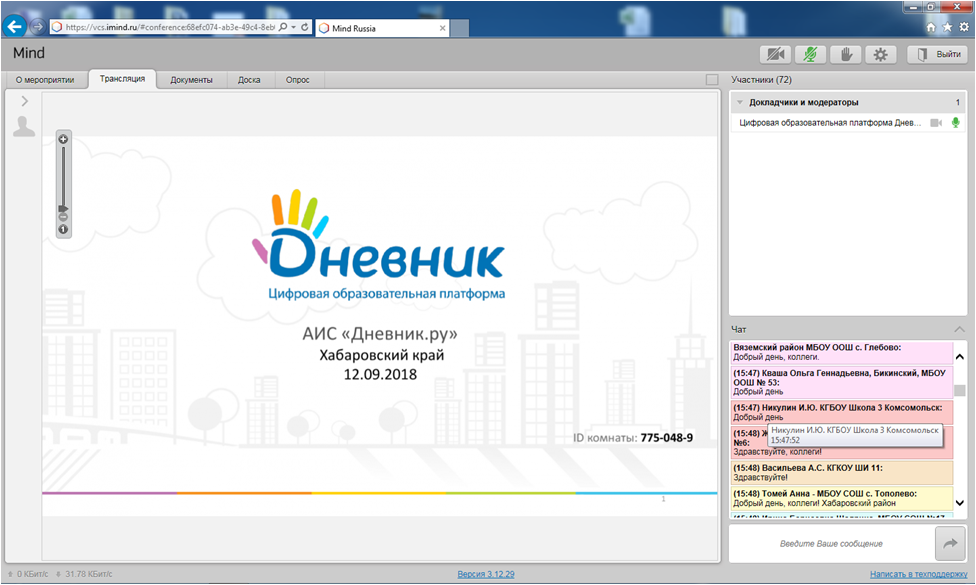Click Вяземский район МБОУ ООШ с. Глебово message
The width and height of the screenshot is (976, 585).
842,352
